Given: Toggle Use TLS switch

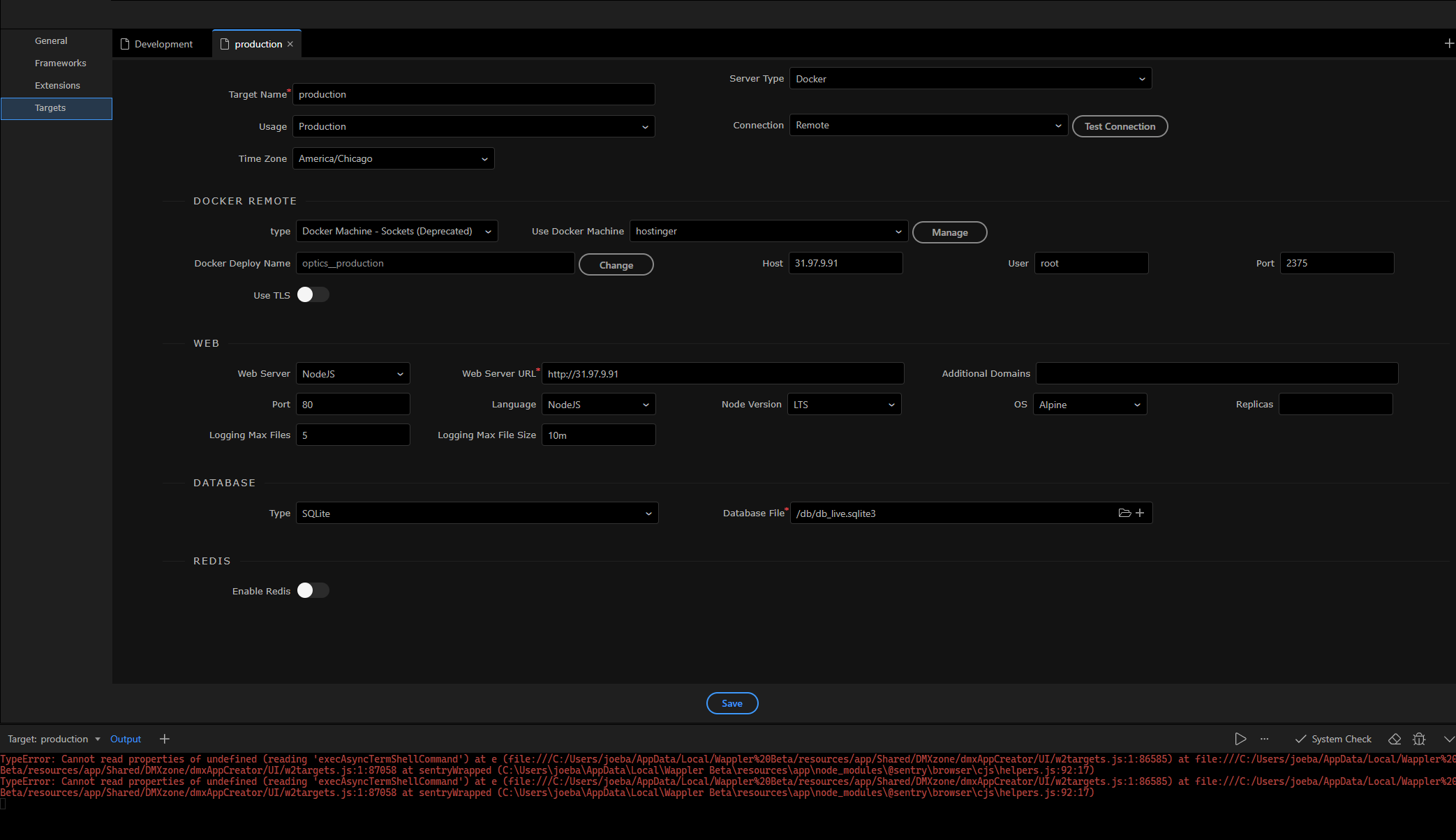Looking at the screenshot, I should coord(313,295).
